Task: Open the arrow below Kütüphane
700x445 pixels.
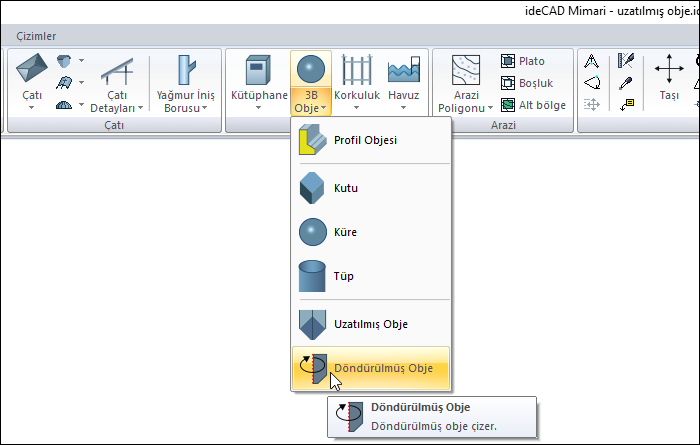Action: tap(258, 108)
